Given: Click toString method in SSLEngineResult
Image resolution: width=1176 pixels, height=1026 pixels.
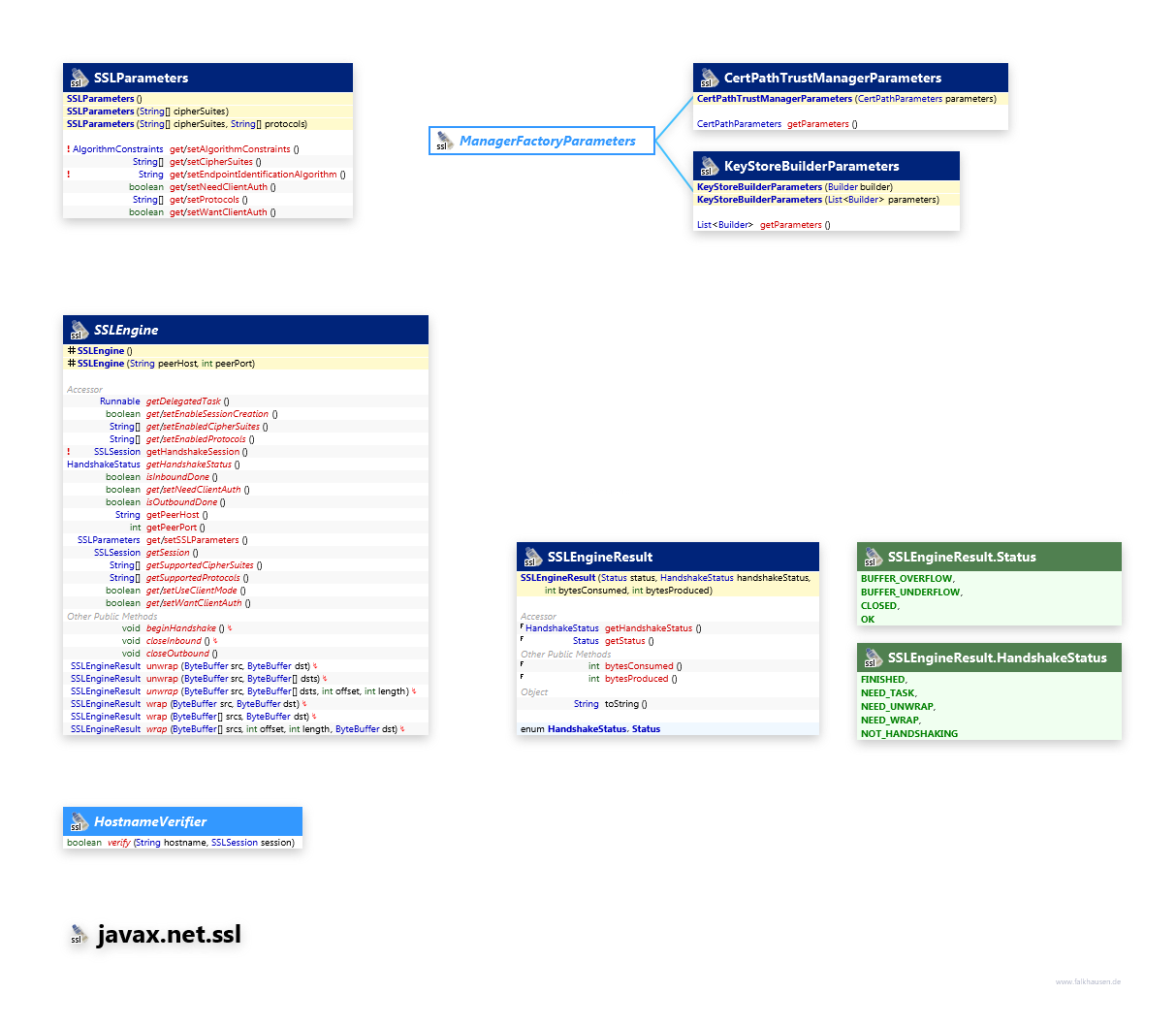Looking at the screenshot, I should coord(621,704).
